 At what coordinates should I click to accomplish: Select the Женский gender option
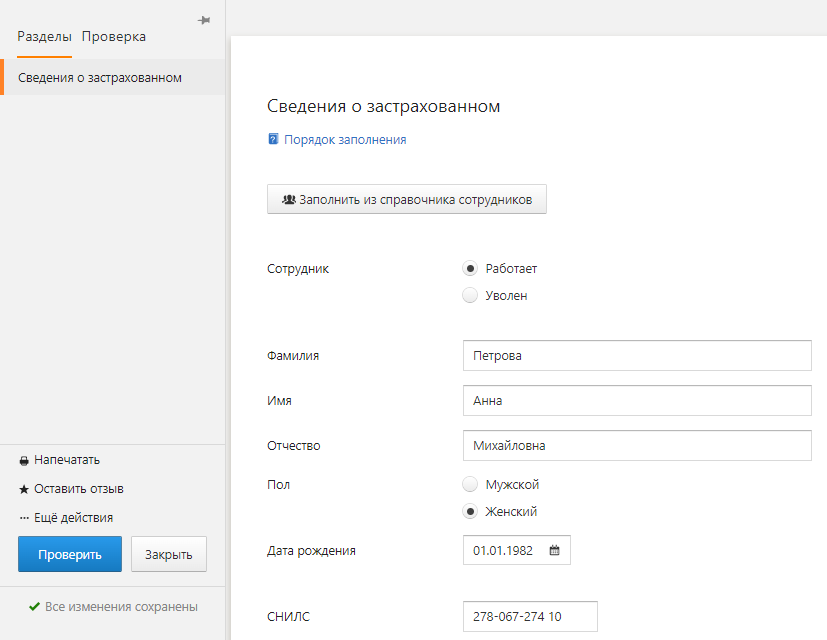[x=470, y=511]
